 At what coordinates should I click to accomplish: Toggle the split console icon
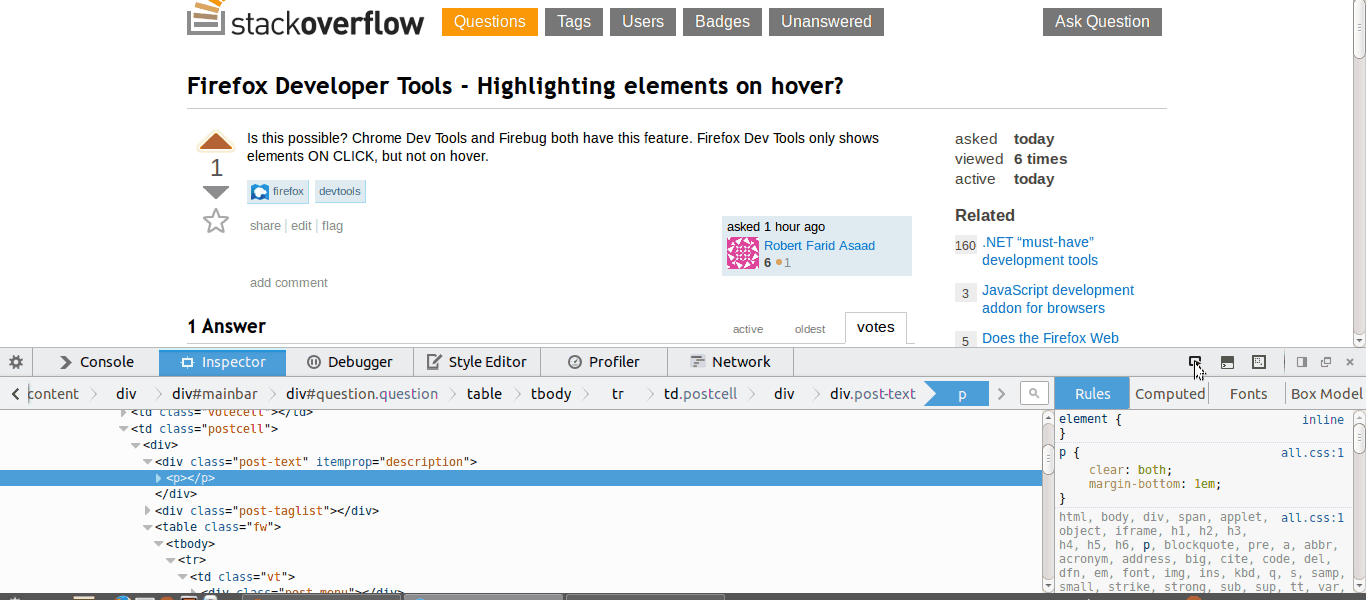point(1227,362)
